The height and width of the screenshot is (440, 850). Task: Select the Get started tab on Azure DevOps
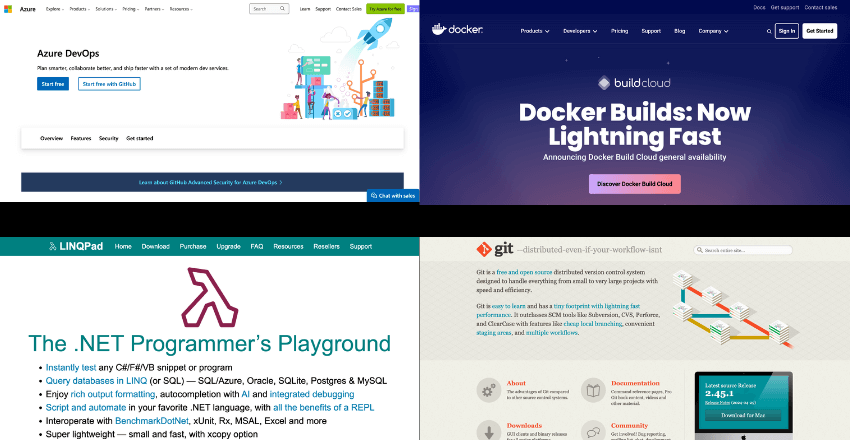(140, 139)
